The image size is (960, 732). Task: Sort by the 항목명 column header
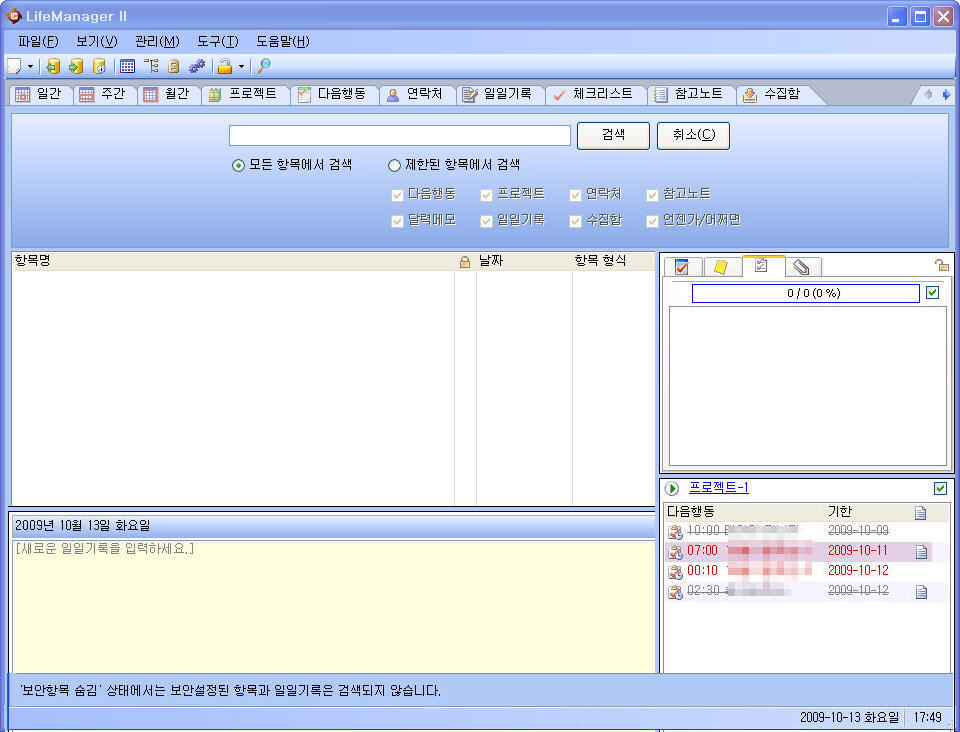coord(233,261)
